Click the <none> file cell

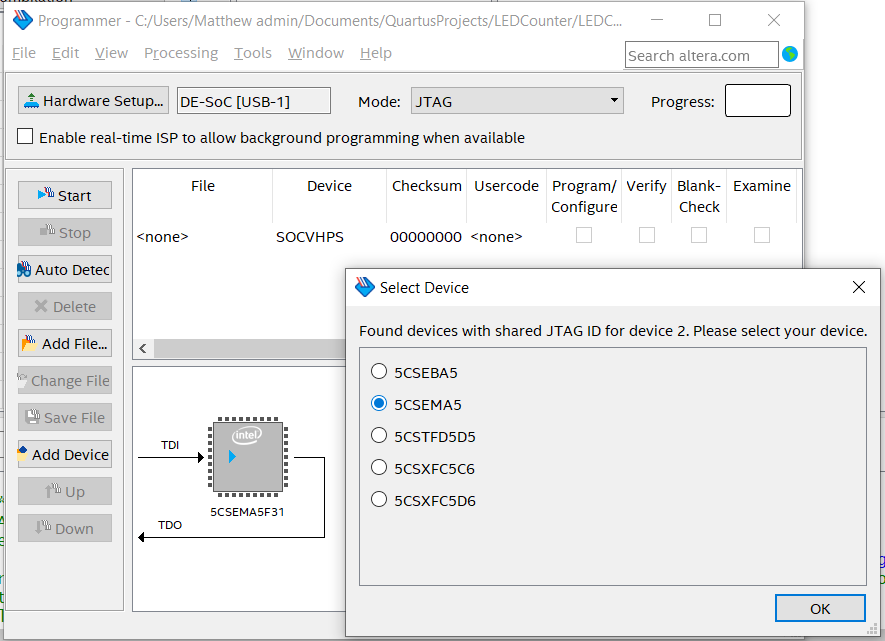(x=162, y=237)
